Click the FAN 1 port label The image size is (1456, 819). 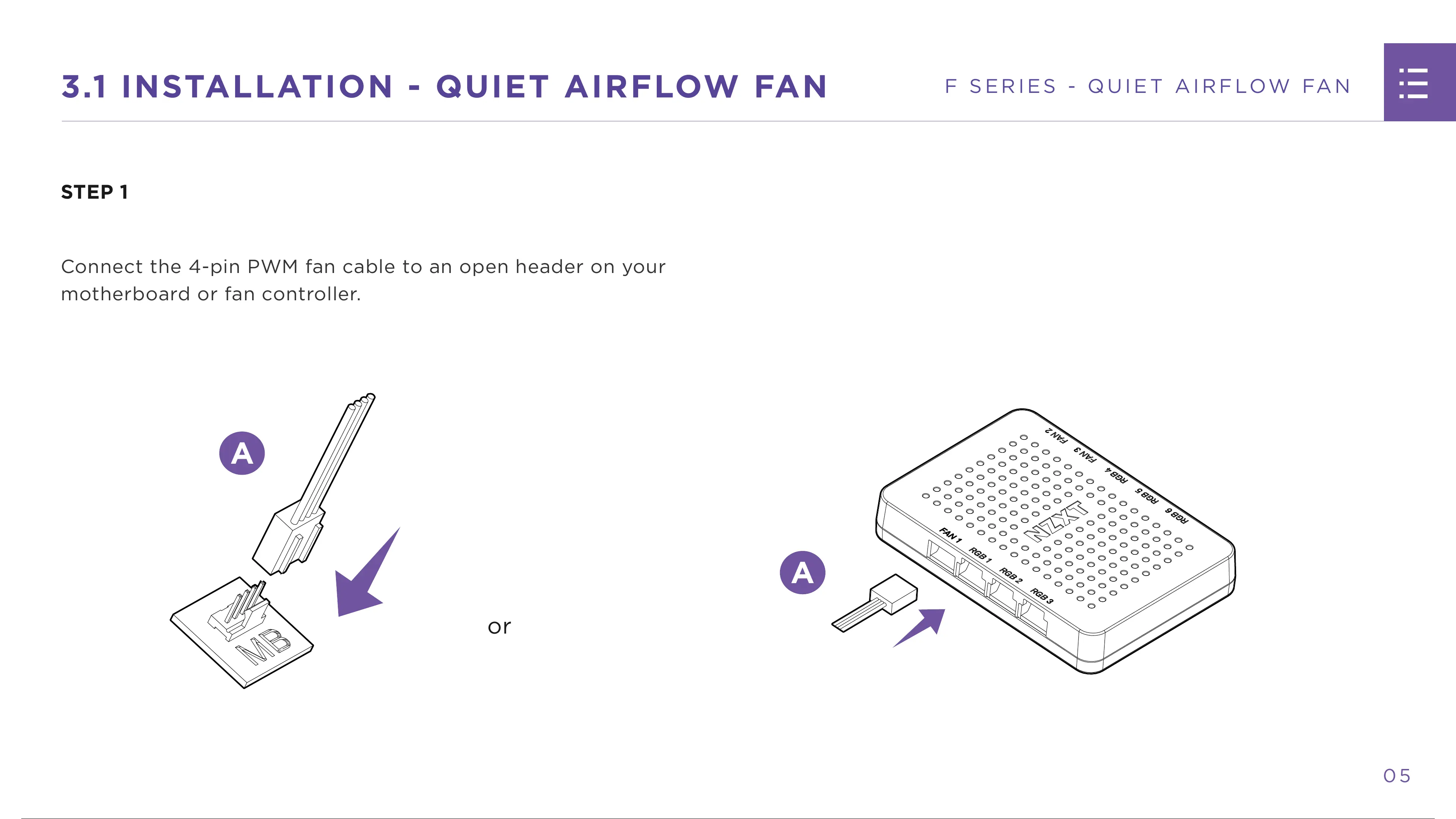tap(950, 535)
